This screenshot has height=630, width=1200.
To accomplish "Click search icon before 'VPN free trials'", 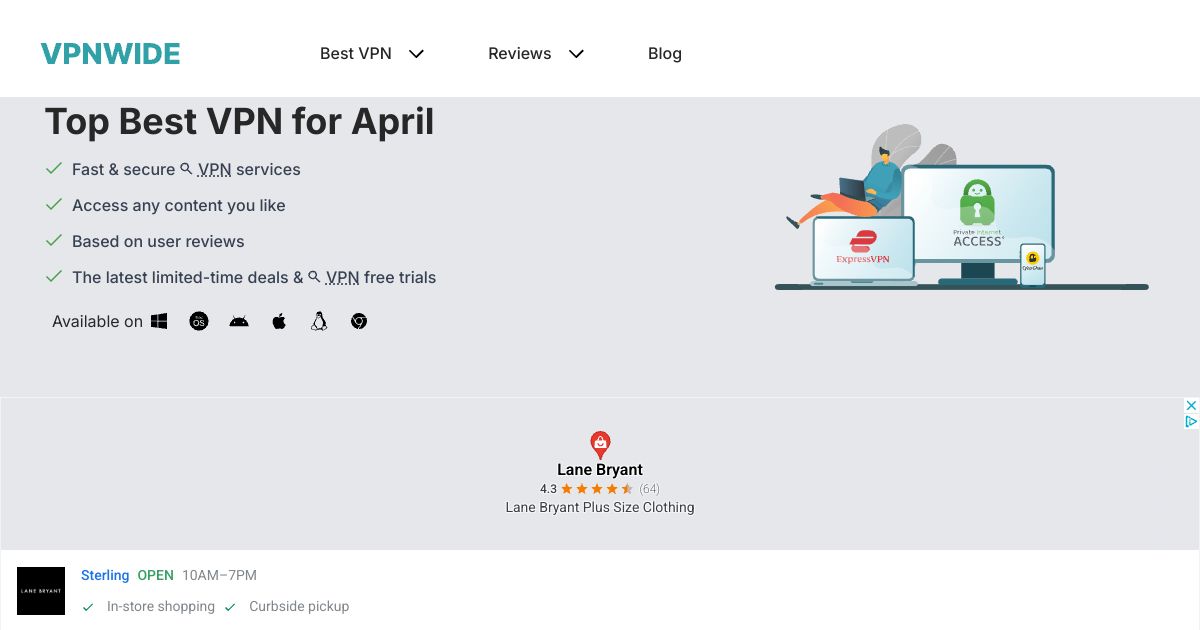I will point(314,277).
